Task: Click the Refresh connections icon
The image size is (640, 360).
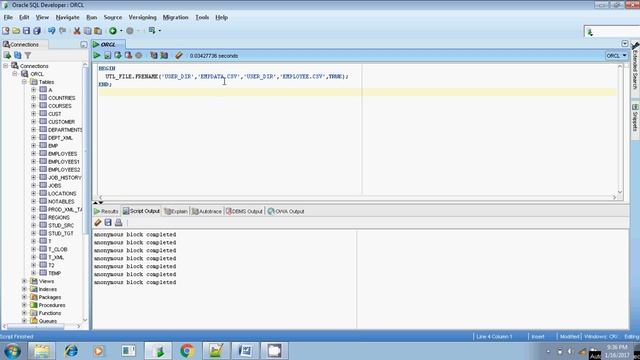Action: (x=18, y=55)
